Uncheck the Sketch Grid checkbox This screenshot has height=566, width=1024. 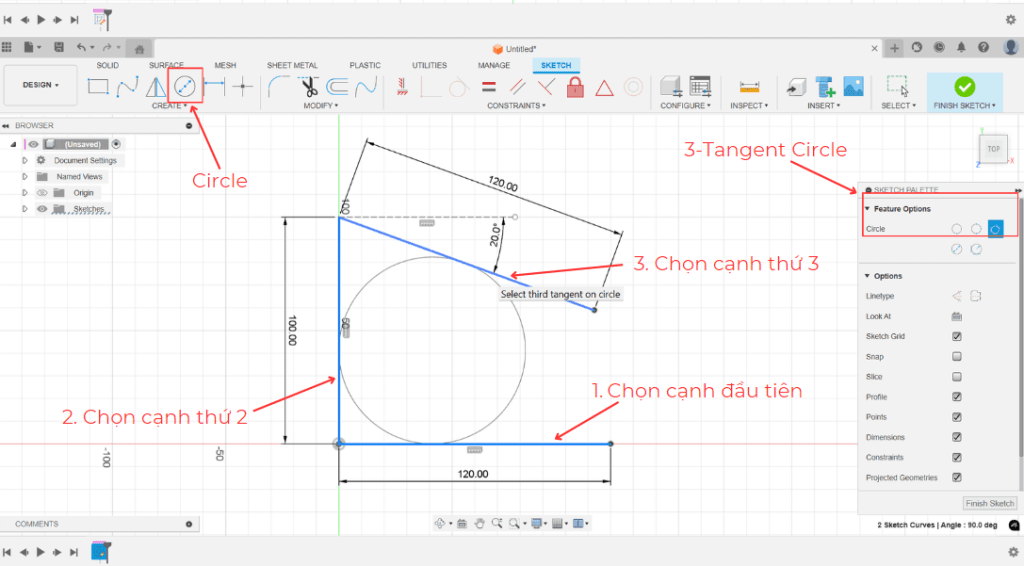(x=957, y=337)
